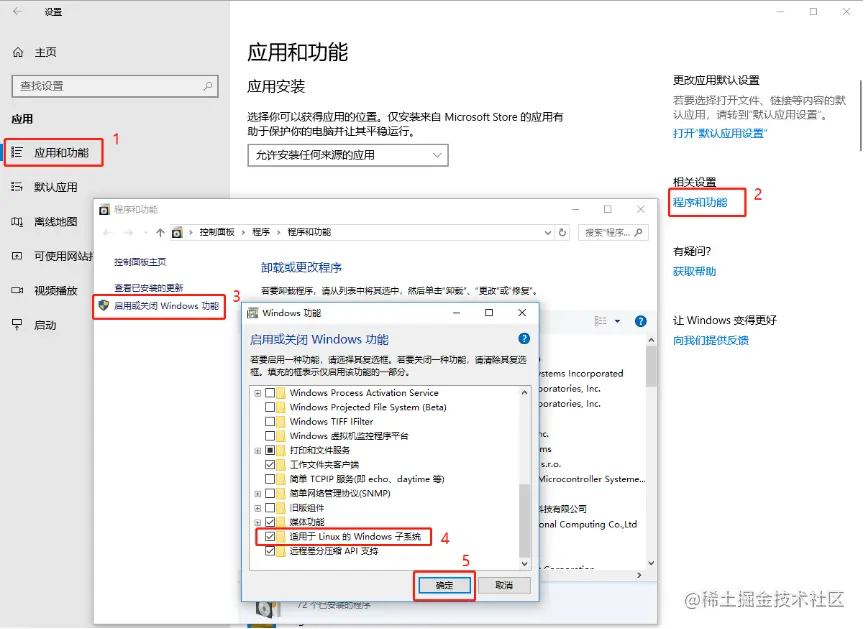The height and width of the screenshot is (629, 864).
Task: Click the 获取帮助 link
Action: click(x=694, y=271)
